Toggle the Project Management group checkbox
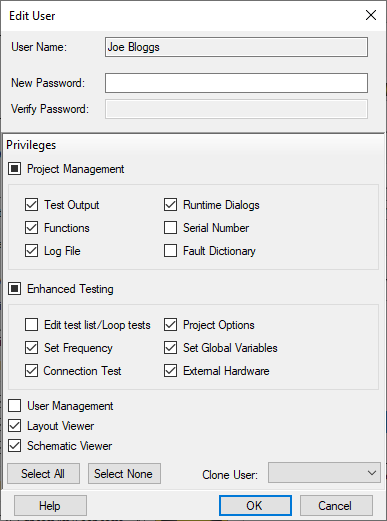The height and width of the screenshot is (521, 387). pos(15,169)
